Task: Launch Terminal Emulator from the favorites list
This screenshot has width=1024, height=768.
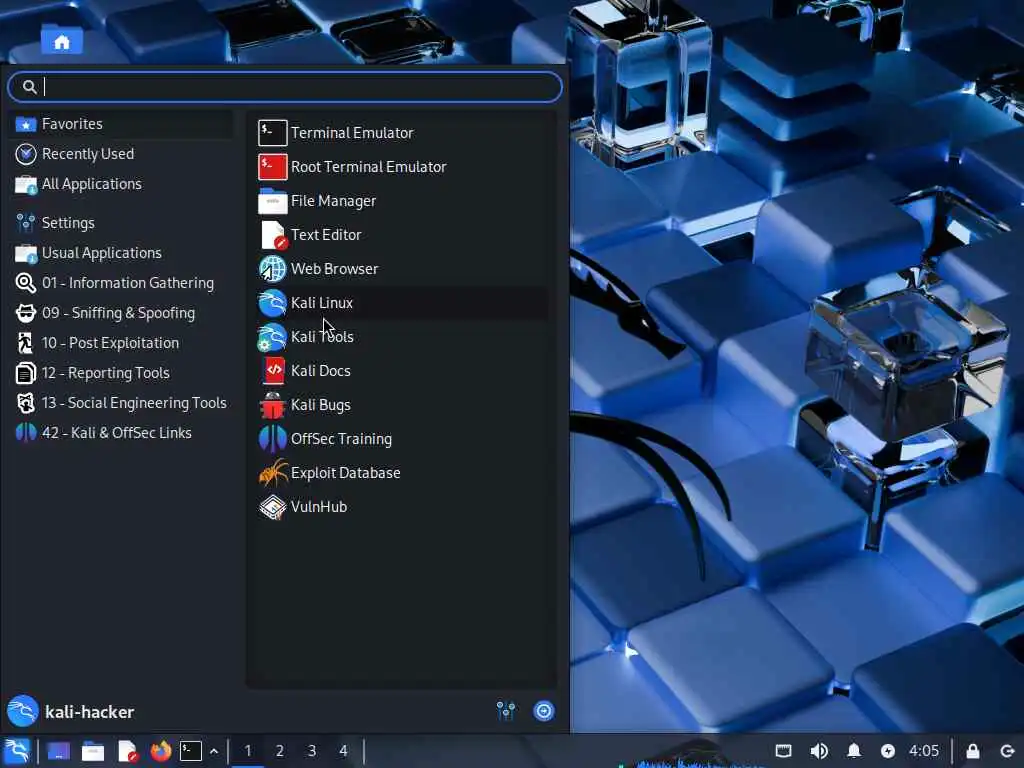Action: [x=402, y=133]
